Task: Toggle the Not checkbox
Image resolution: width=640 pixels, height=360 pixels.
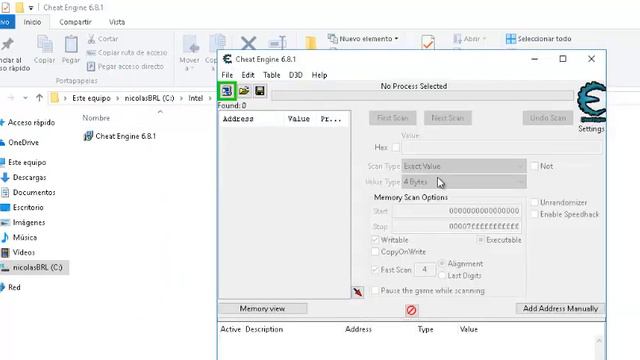Action: tap(535, 166)
